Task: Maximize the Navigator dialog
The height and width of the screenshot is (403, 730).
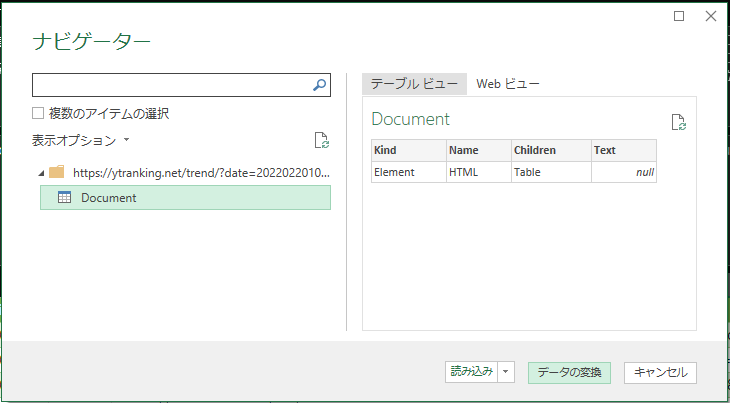Action: click(679, 16)
